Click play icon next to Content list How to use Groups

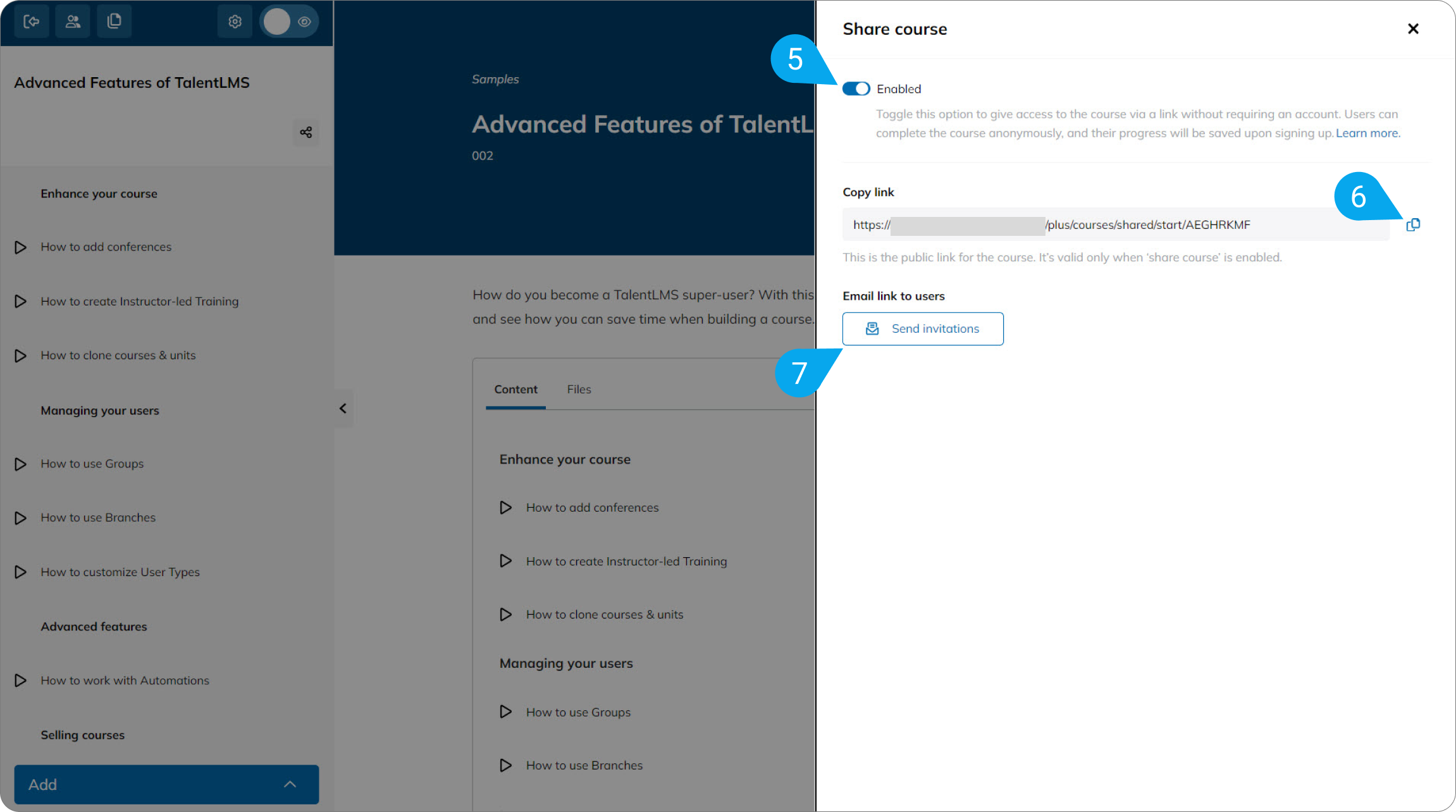coord(505,712)
